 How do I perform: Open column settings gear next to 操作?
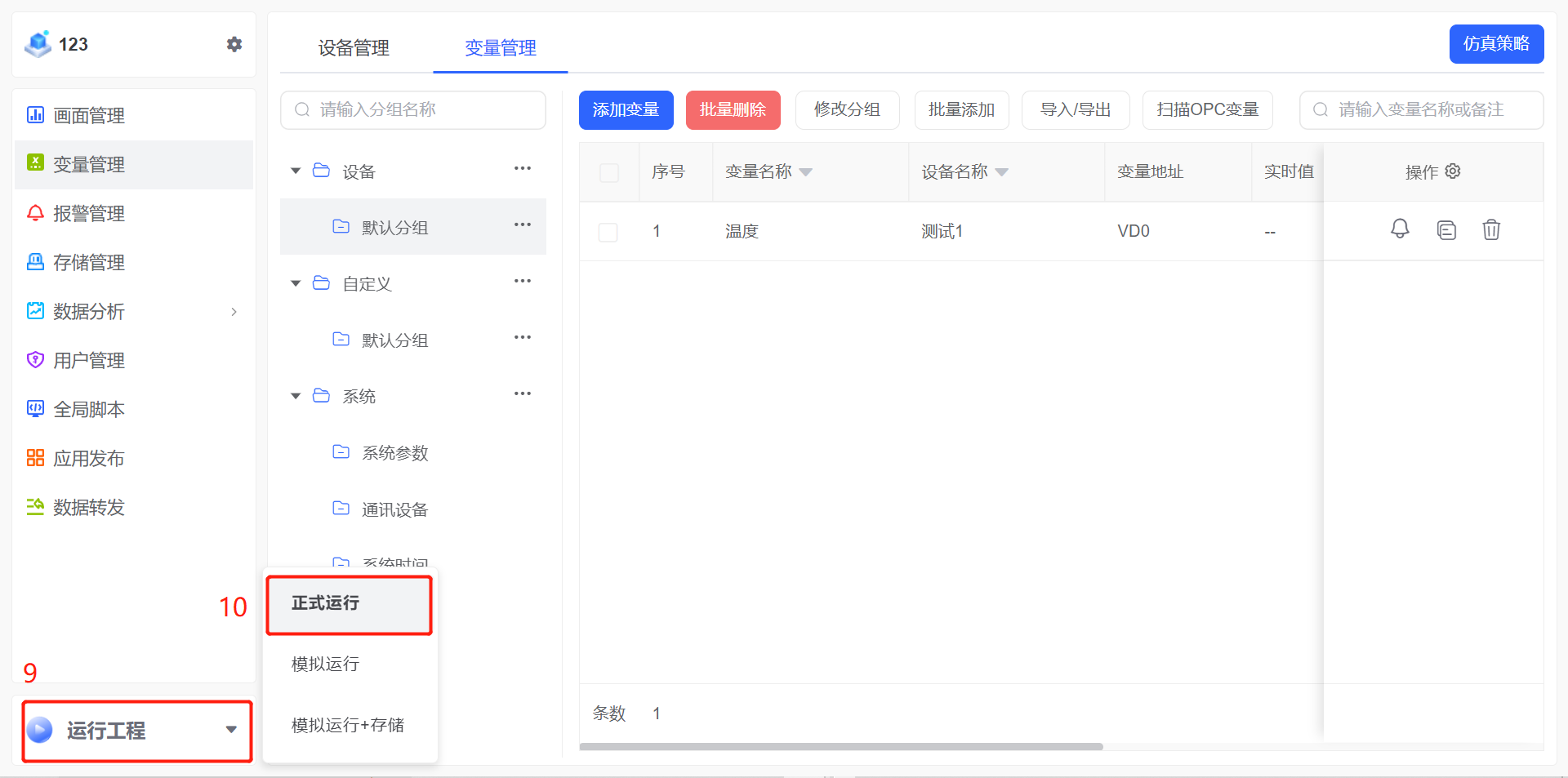coord(1453,171)
